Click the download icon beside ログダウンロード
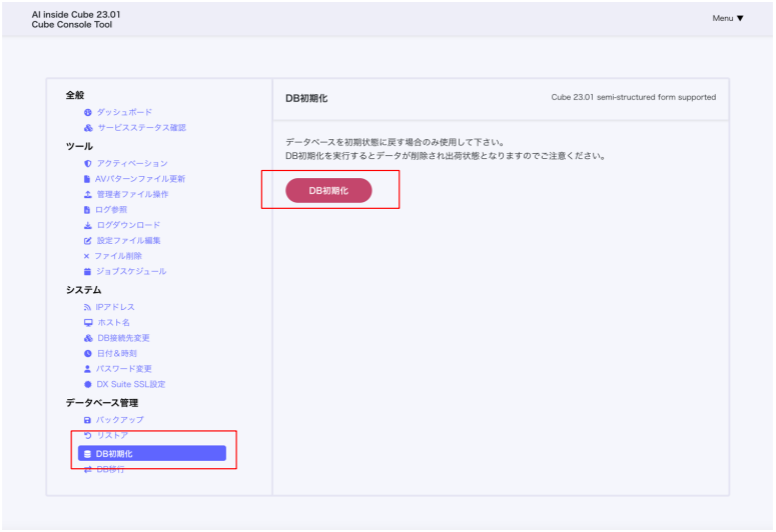Image resolution: width=776 pixels, height=532 pixels. pyautogui.click(x=88, y=225)
